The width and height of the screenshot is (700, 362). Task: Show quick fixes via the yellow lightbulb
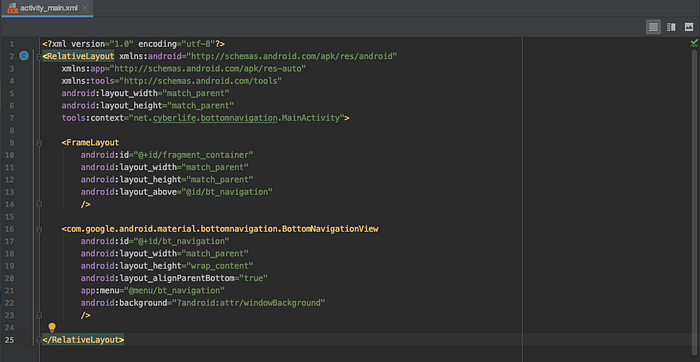point(52,328)
